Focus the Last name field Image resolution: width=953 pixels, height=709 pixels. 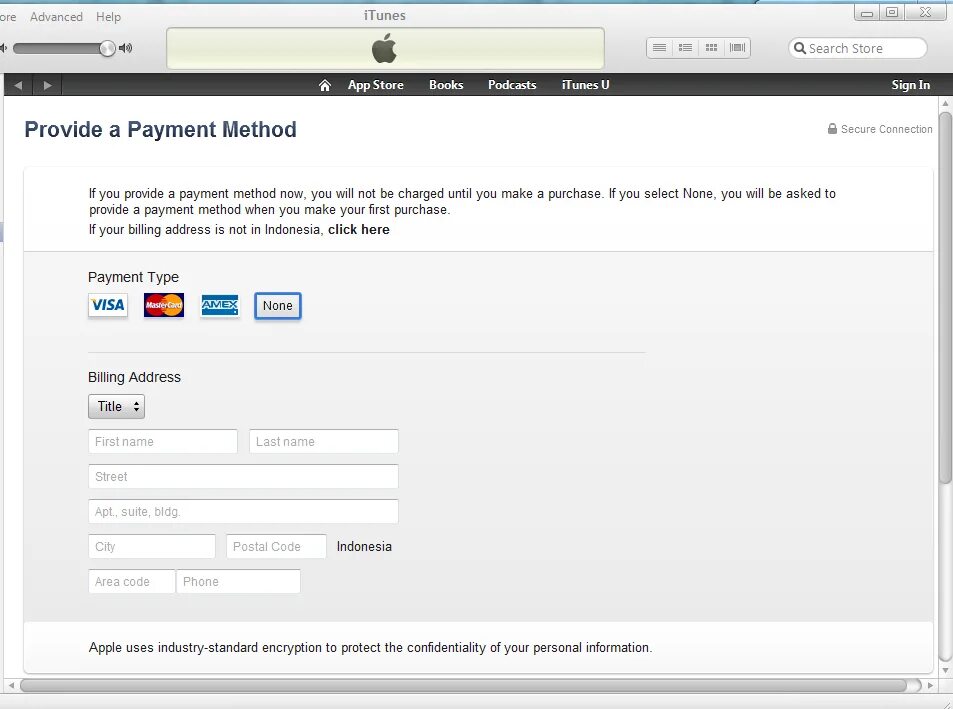(324, 442)
